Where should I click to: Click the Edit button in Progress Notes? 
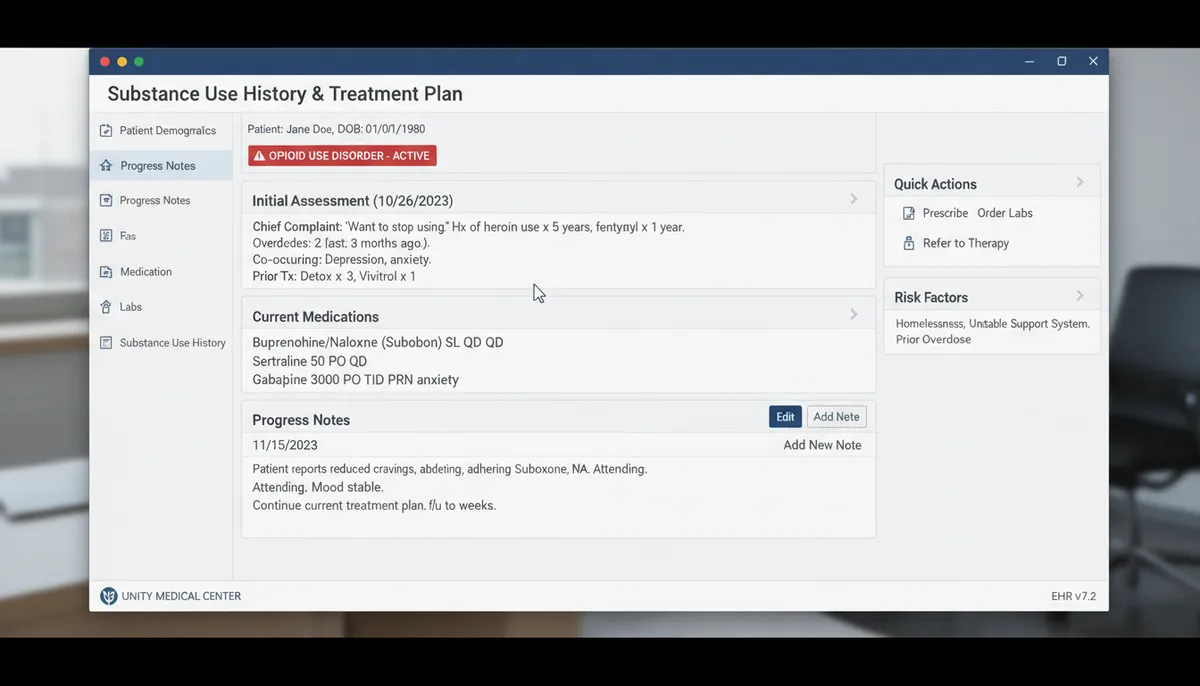785,417
